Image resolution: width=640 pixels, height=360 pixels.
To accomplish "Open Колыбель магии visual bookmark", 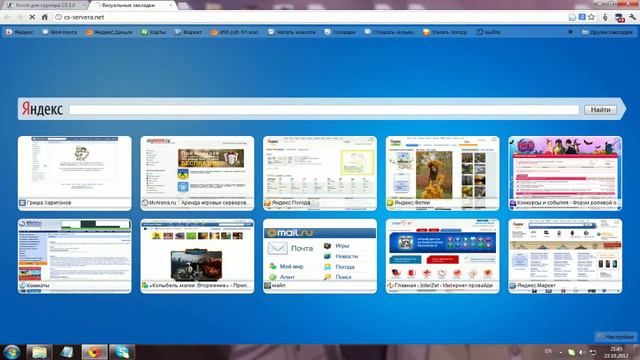I will [197, 256].
